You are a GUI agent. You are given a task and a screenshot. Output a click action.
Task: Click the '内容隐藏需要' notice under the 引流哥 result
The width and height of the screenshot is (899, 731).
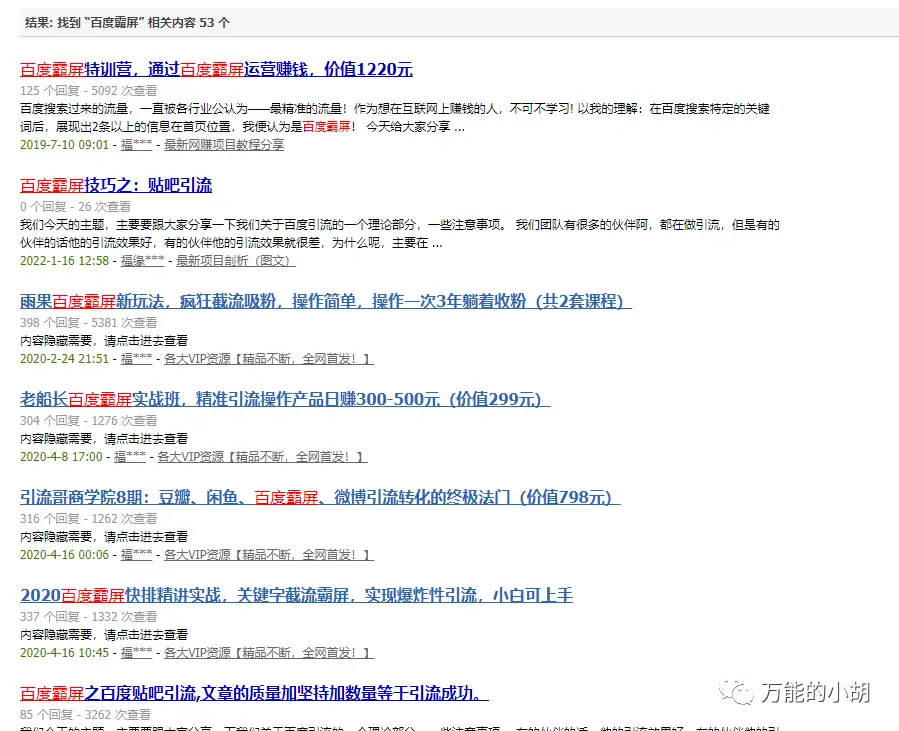(x=104, y=537)
